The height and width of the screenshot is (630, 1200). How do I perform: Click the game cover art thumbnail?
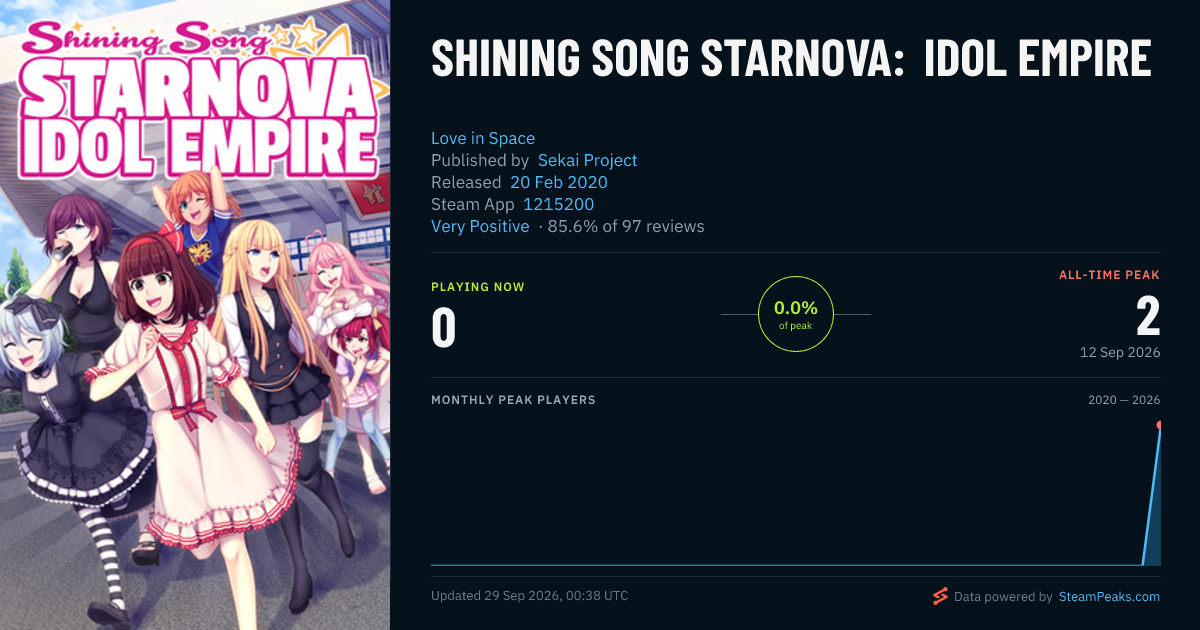click(195, 315)
